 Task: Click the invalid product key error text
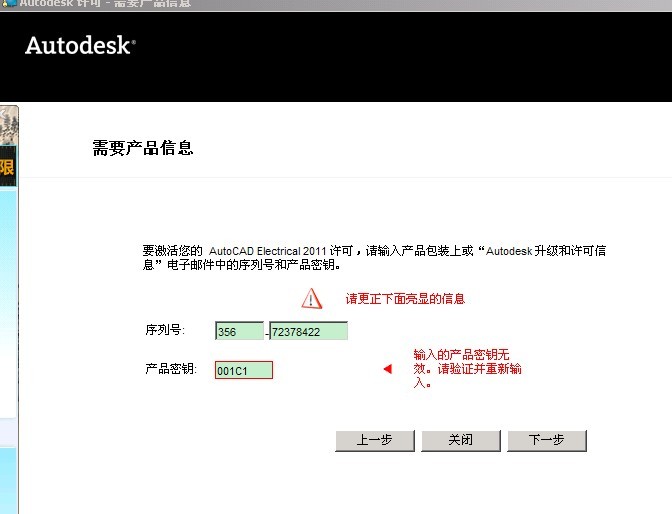tap(467, 368)
